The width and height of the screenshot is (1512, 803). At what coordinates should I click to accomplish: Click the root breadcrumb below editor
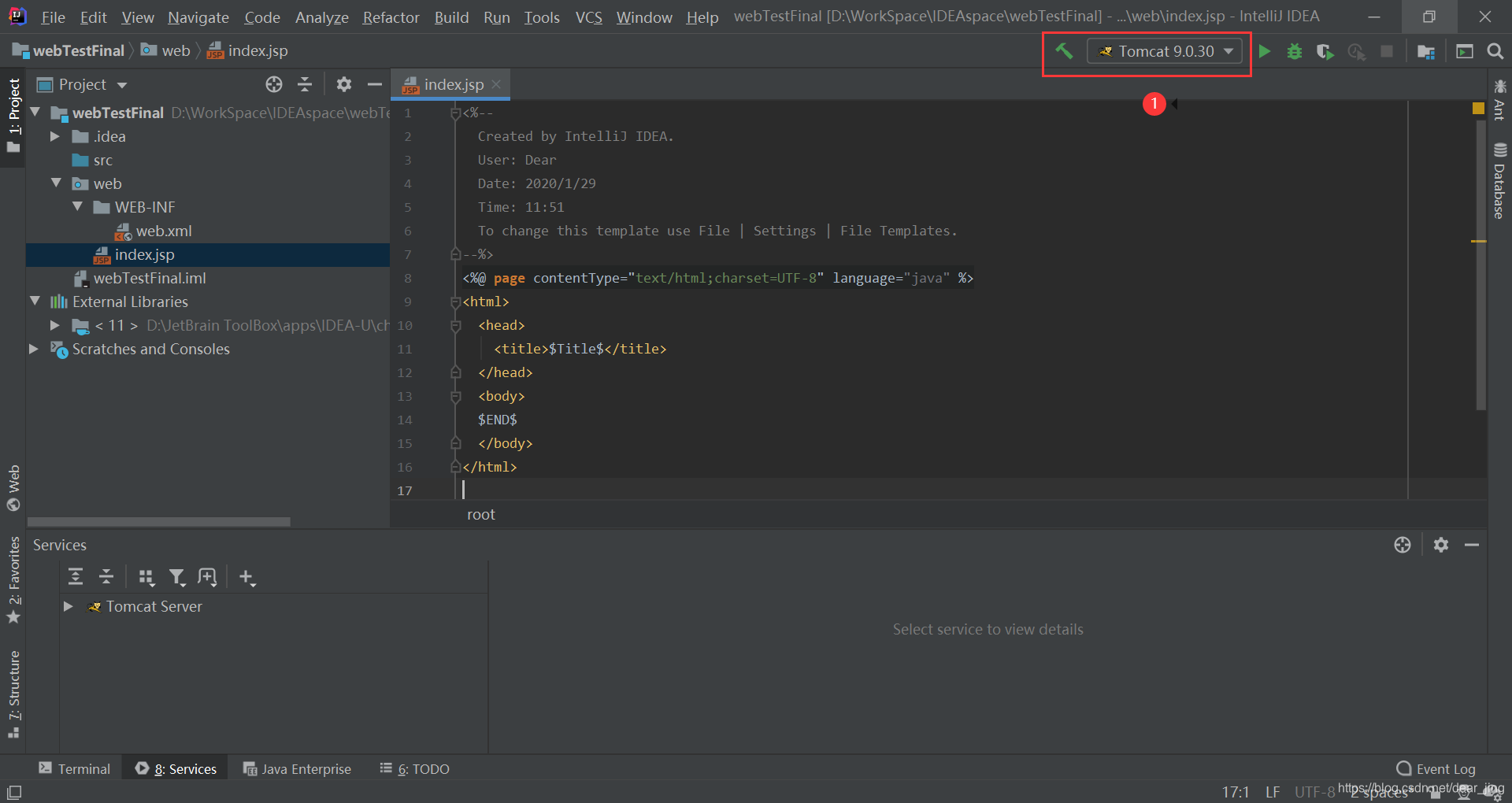481,515
